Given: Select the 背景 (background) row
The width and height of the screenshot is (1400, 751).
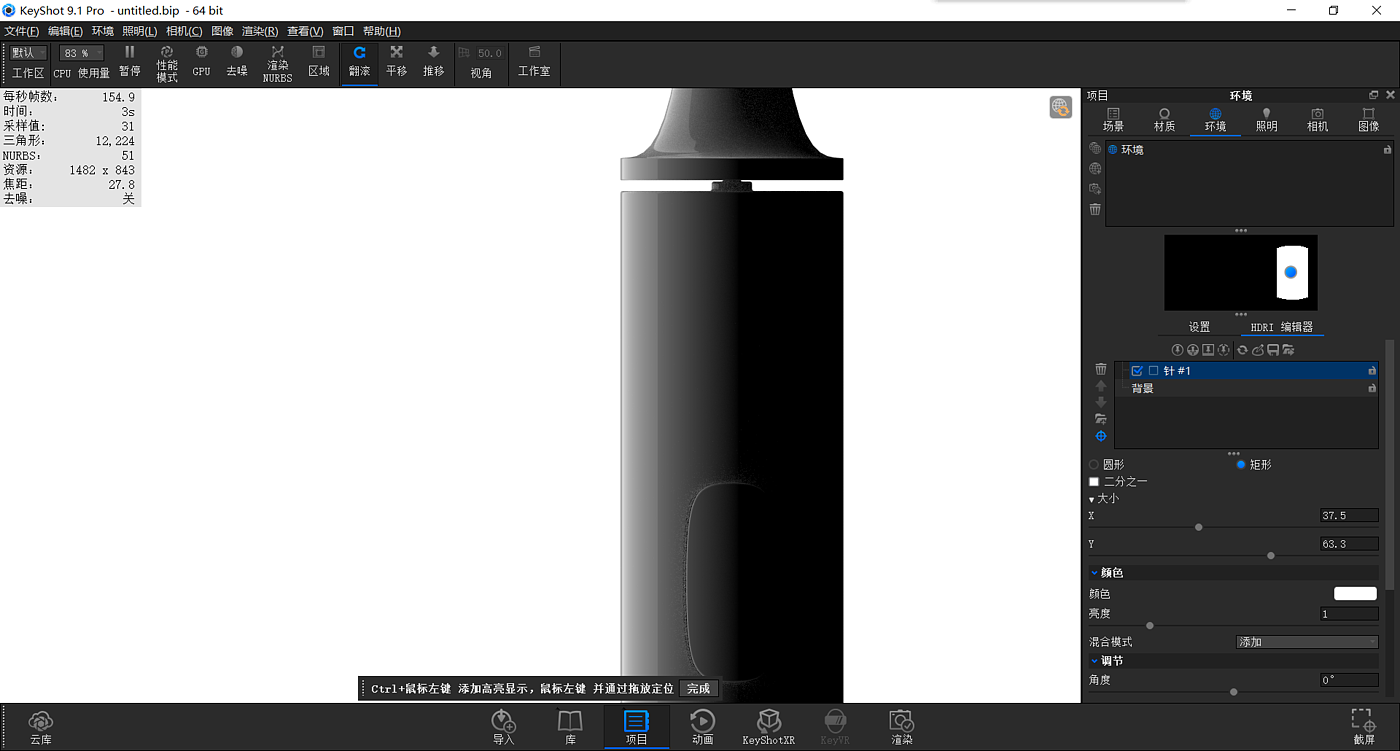Looking at the screenshot, I should (x=1247, y=388).
